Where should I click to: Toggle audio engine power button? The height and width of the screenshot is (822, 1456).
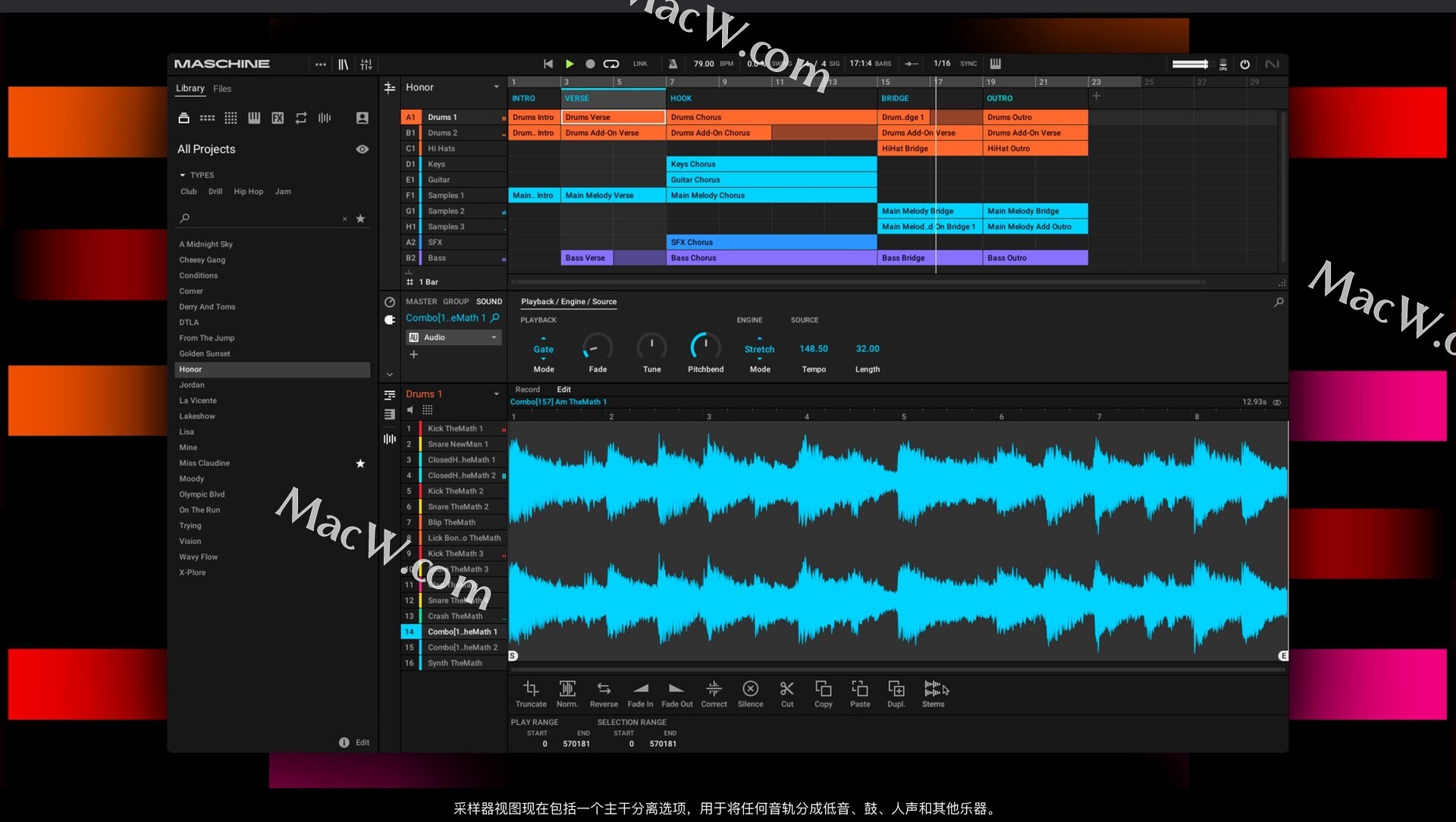1244,64
